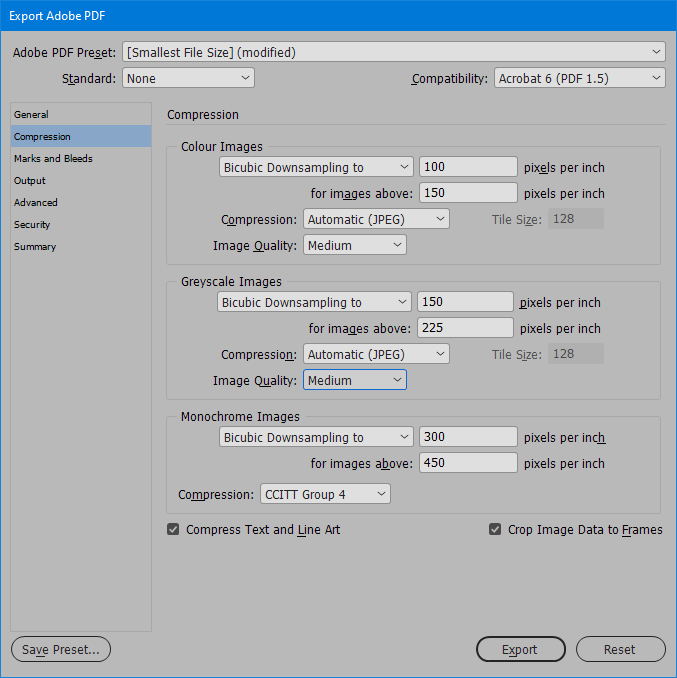Open the Adobe PDF Preset dropdown
677x678 pixels.
click(393, 52)
